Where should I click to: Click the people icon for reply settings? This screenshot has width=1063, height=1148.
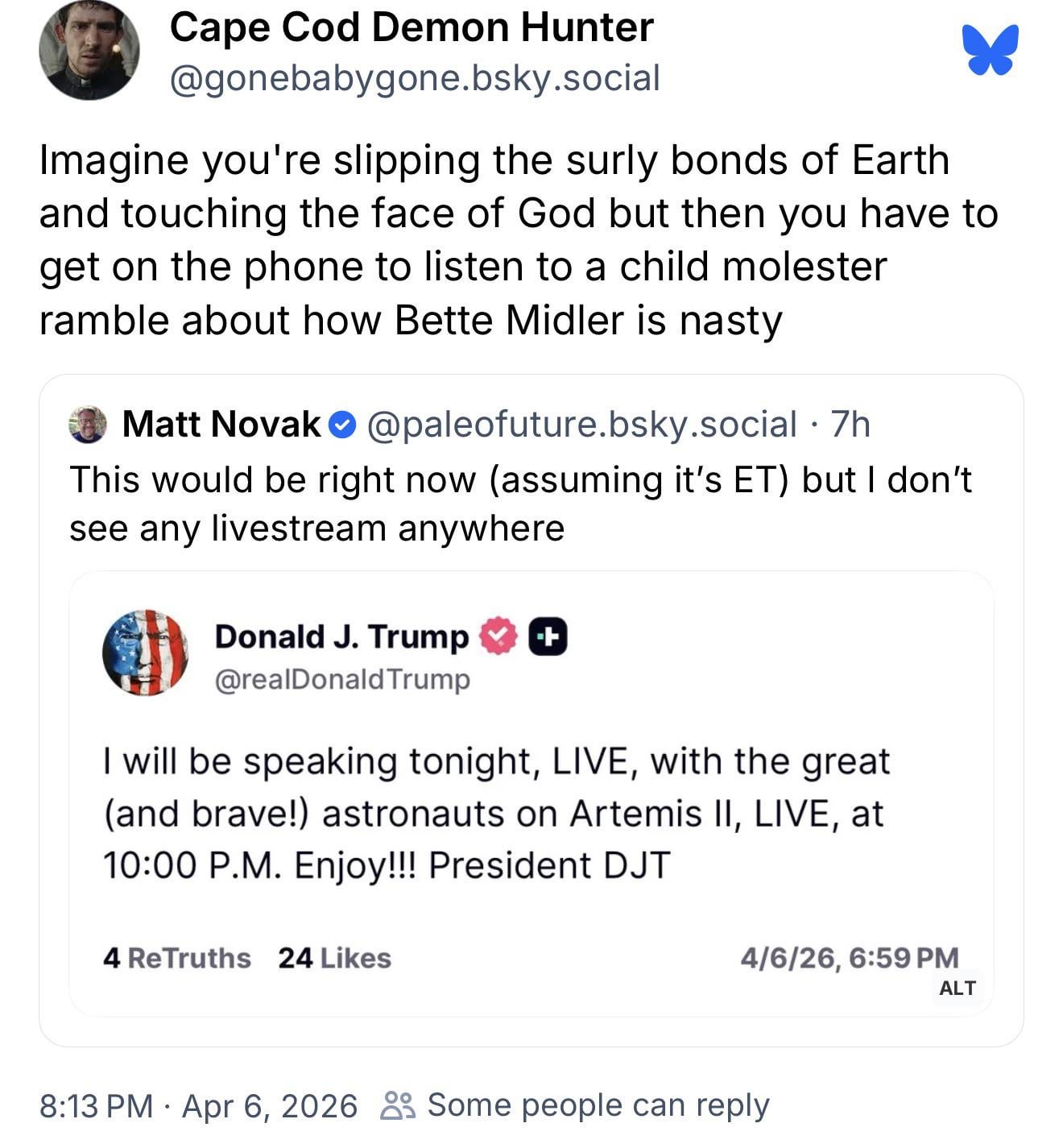coord(398,1106)
